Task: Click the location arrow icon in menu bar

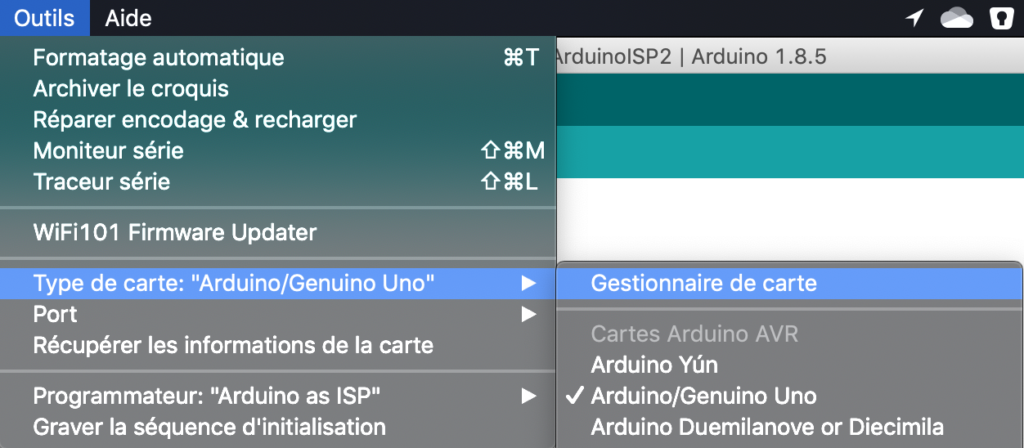Action: pos(914,18)
